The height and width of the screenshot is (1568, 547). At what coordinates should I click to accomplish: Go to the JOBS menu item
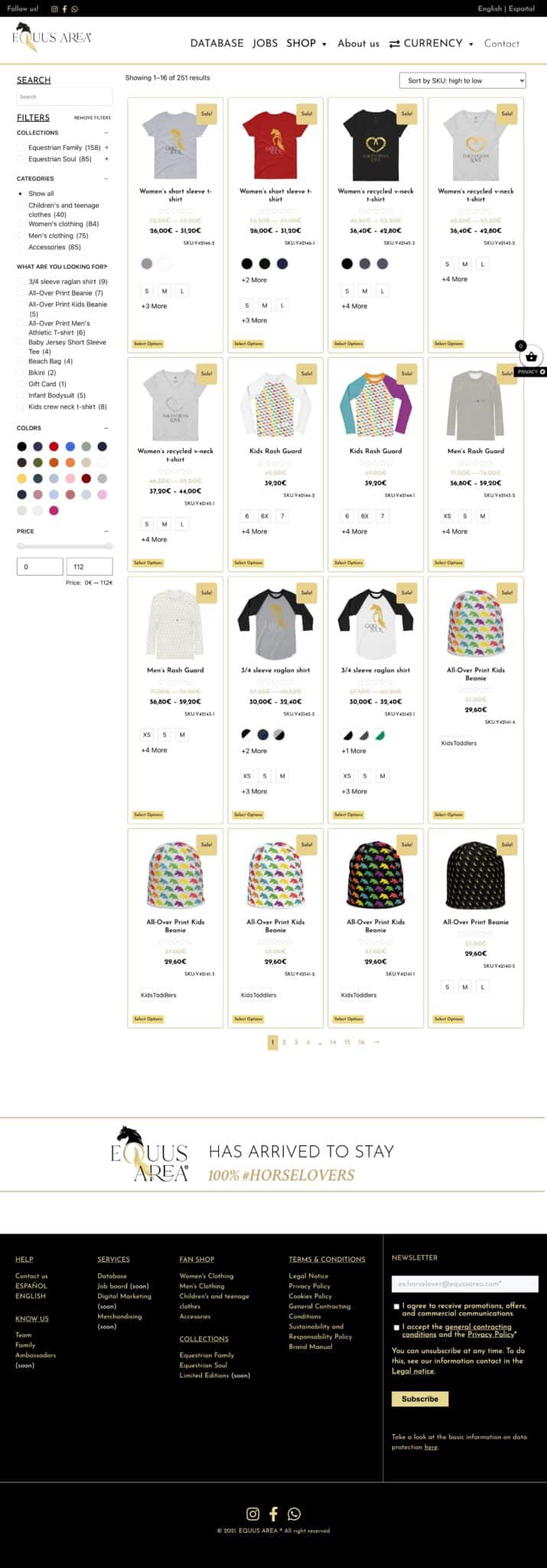click(265, 44)
